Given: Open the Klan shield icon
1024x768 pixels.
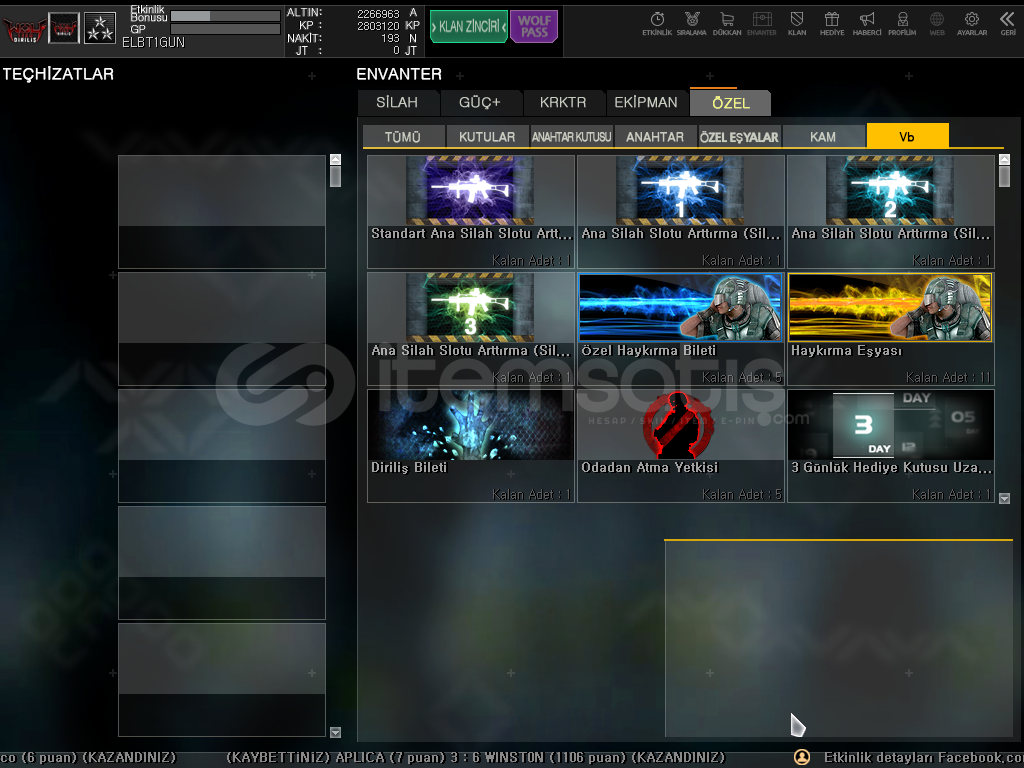Looking at the screenshot, I should [797, 21].
